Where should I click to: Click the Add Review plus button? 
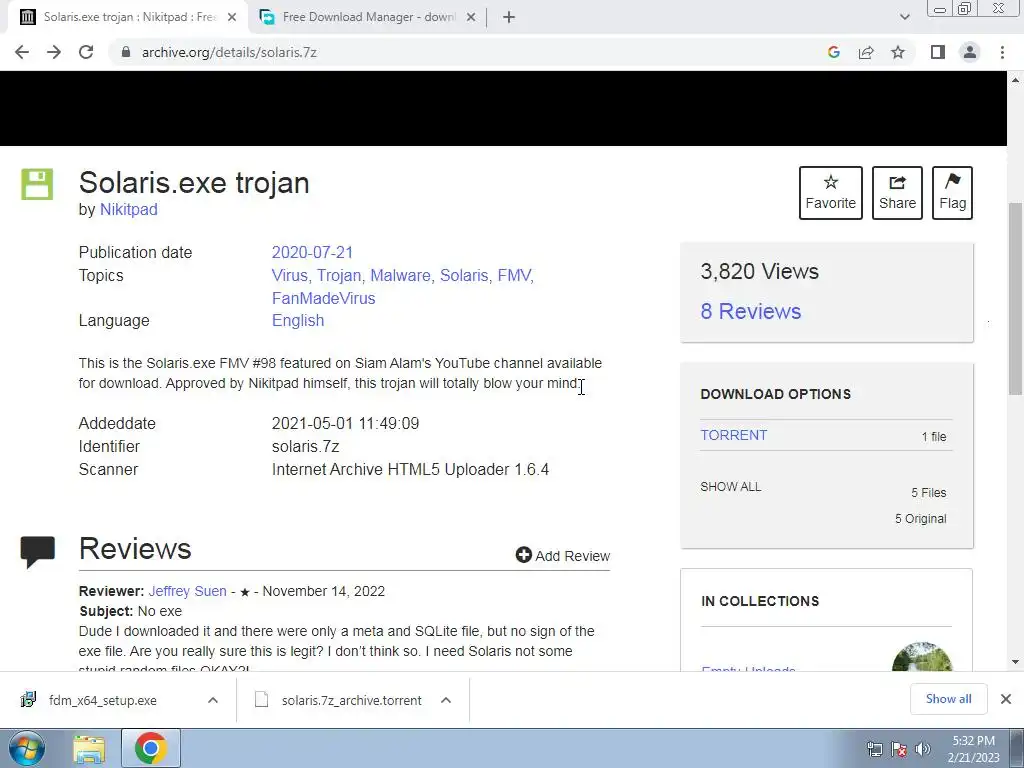click(562, 556)
